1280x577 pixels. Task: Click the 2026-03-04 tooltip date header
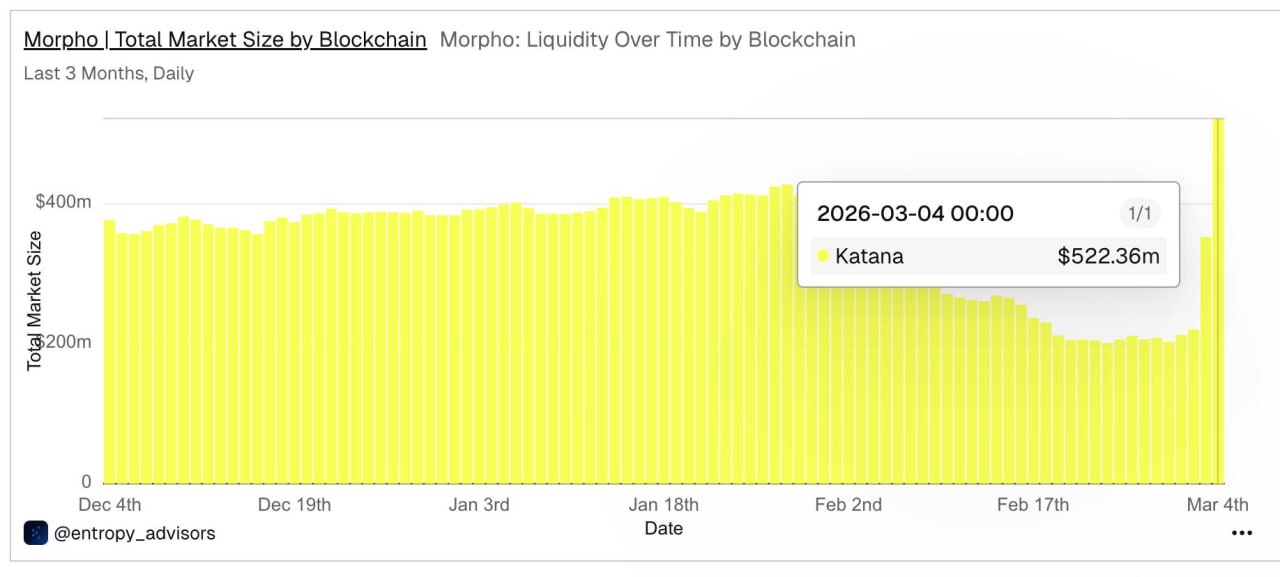tap(915, 213)
